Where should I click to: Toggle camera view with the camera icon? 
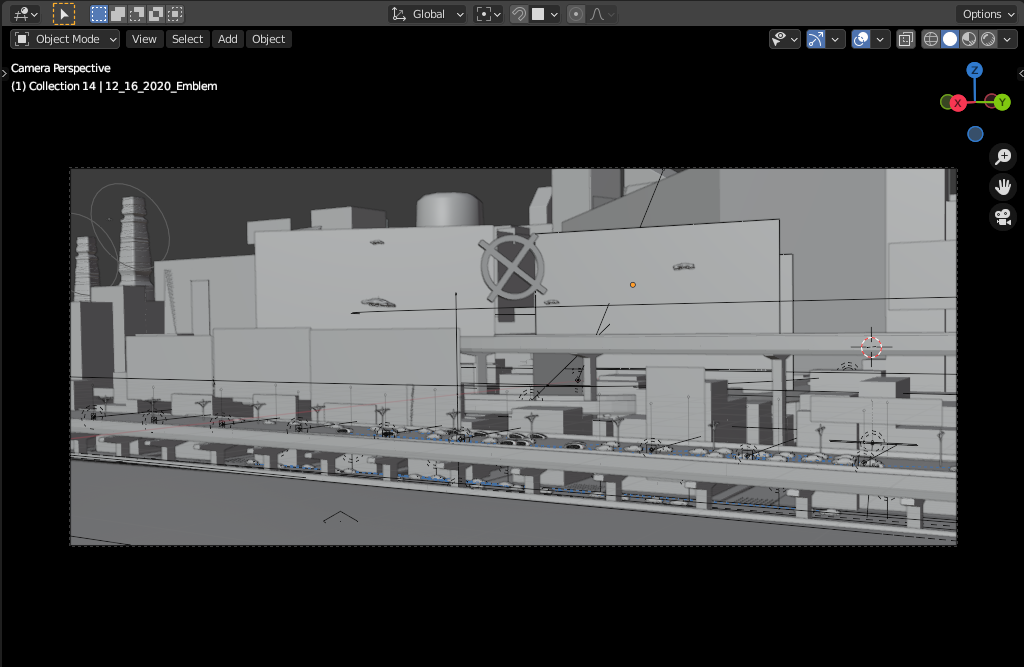tap(1002, 217)
